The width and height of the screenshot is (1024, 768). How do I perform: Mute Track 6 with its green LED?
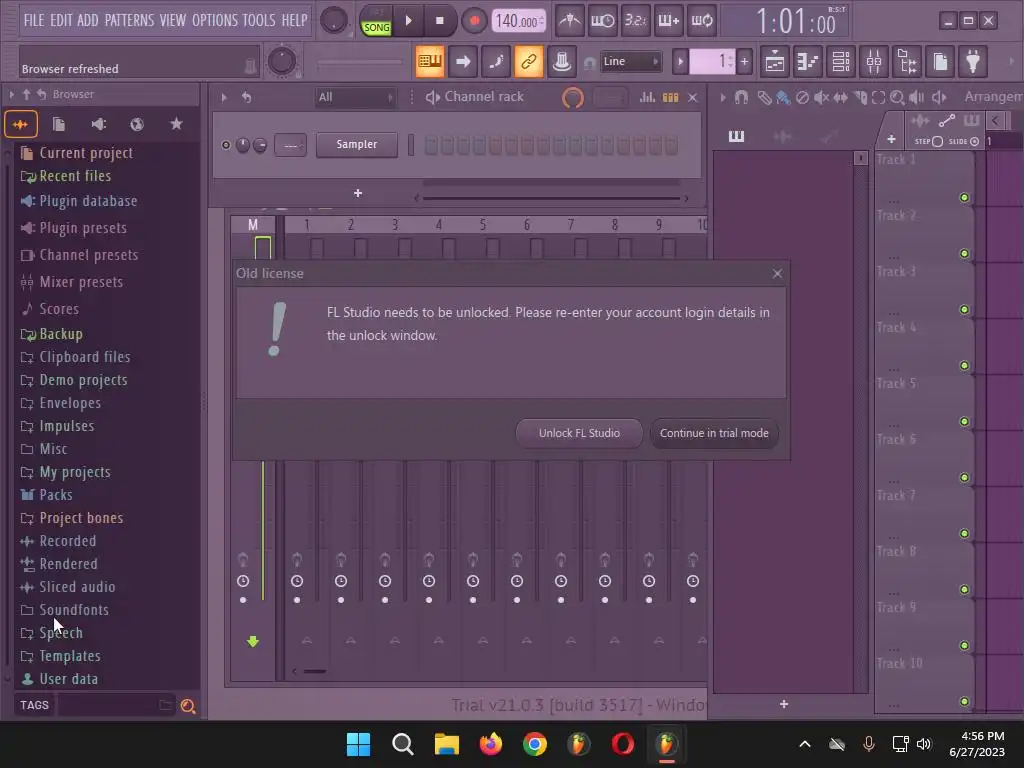(964, 477)
